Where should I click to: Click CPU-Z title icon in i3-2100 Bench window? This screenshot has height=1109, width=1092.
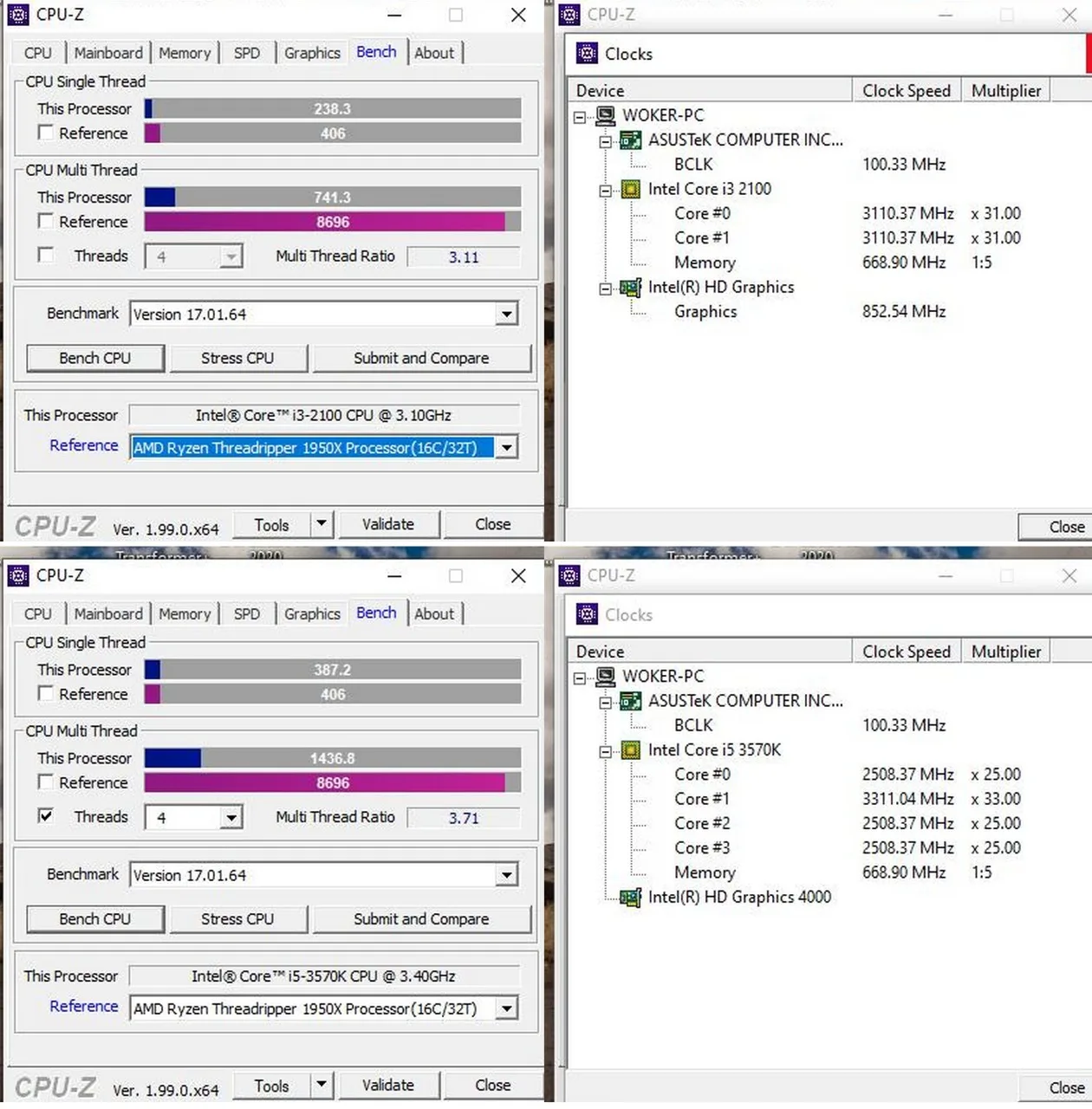(17, 15)
